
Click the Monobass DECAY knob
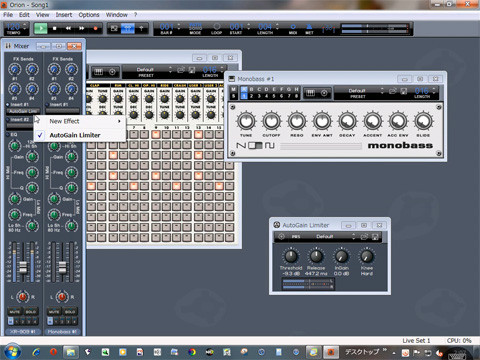click(x=347, y=121)
